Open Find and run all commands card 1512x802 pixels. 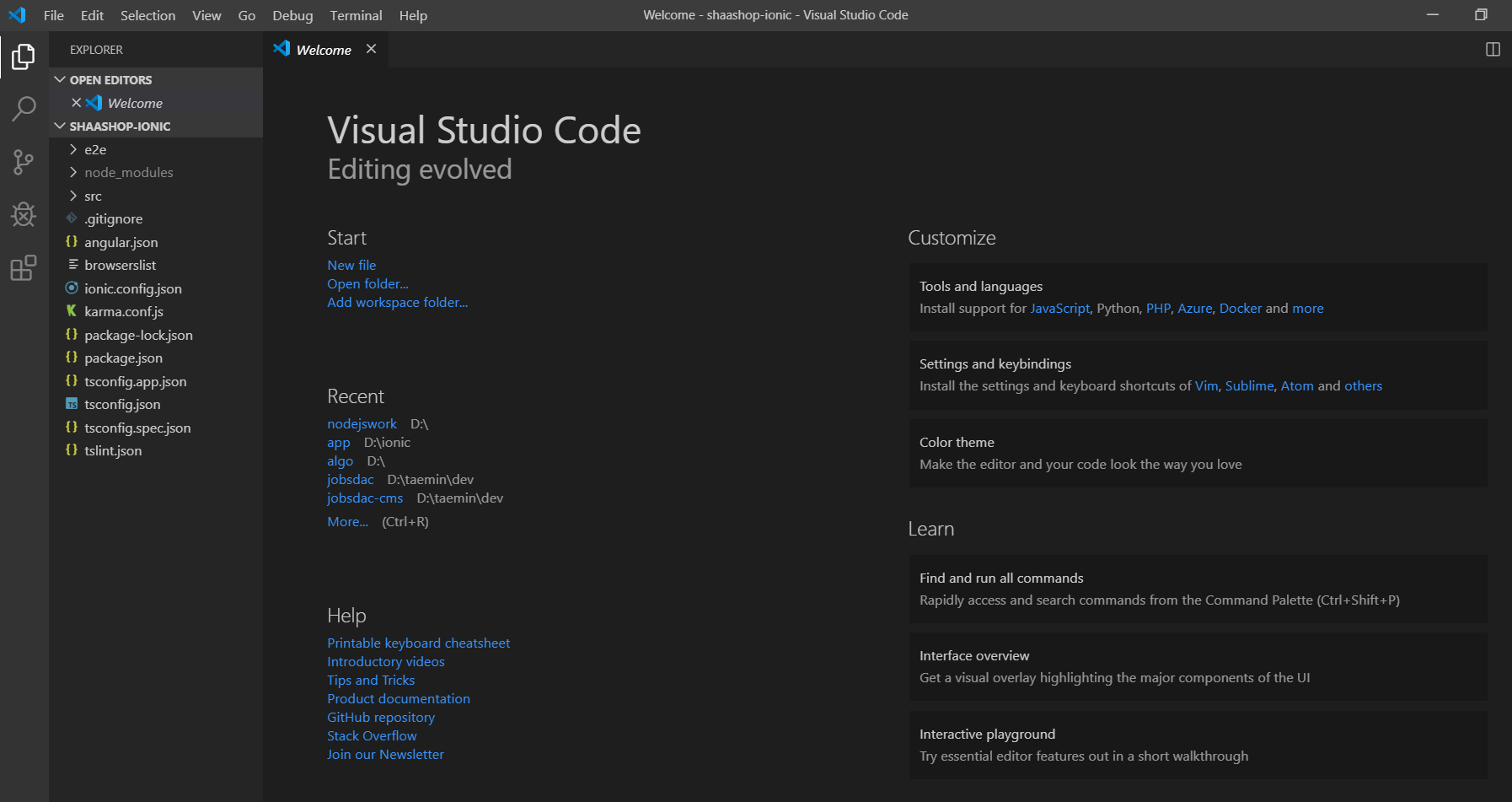coord(1198,589)
